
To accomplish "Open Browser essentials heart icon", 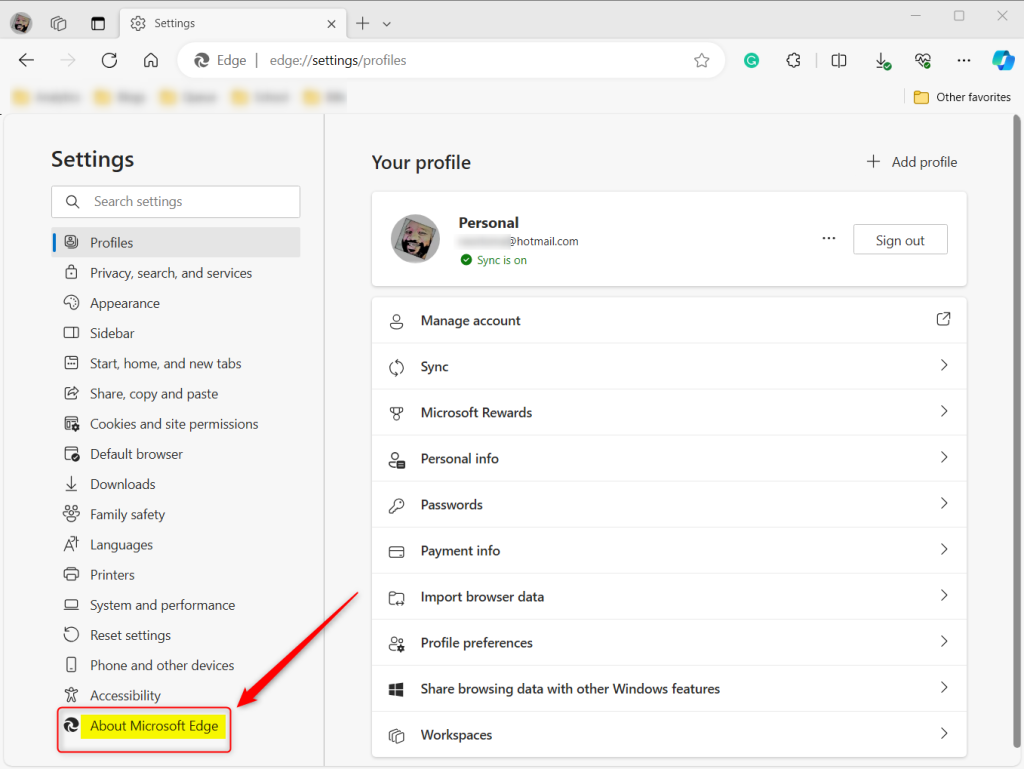I will [x=923, y=61].
